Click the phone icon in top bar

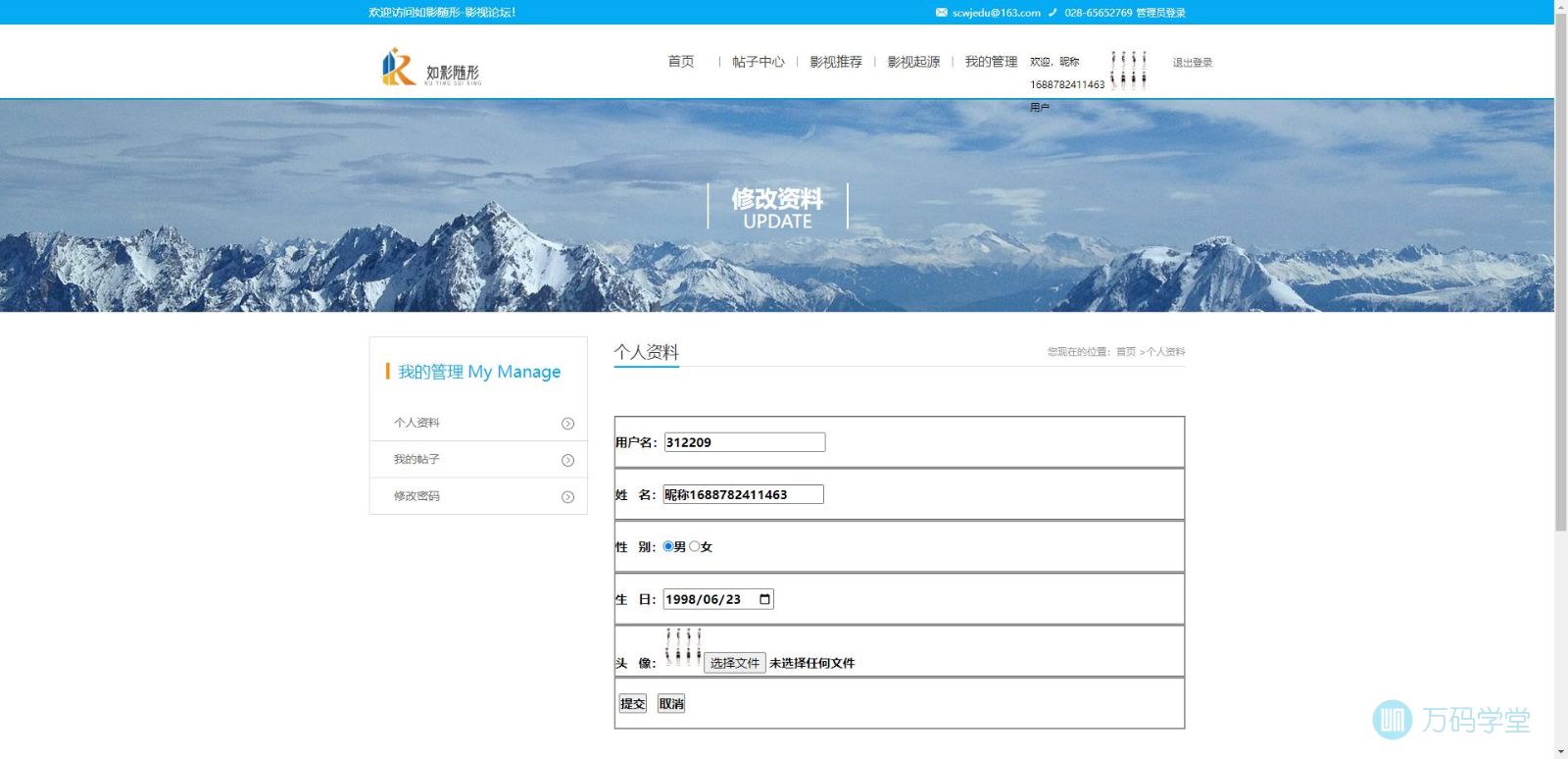pyautogui.click(x=1053, y=13)
